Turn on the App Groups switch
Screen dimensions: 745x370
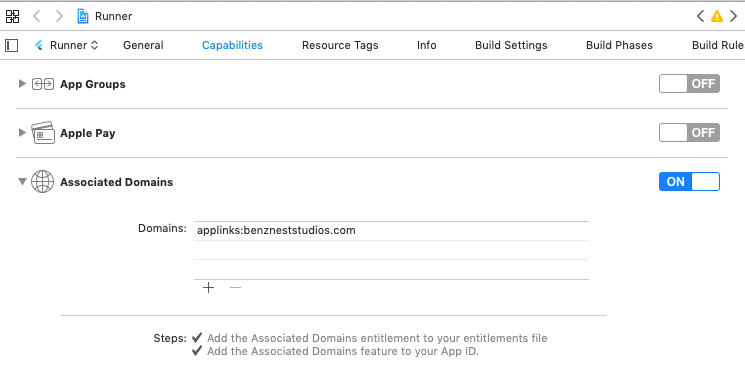(689, 84)
